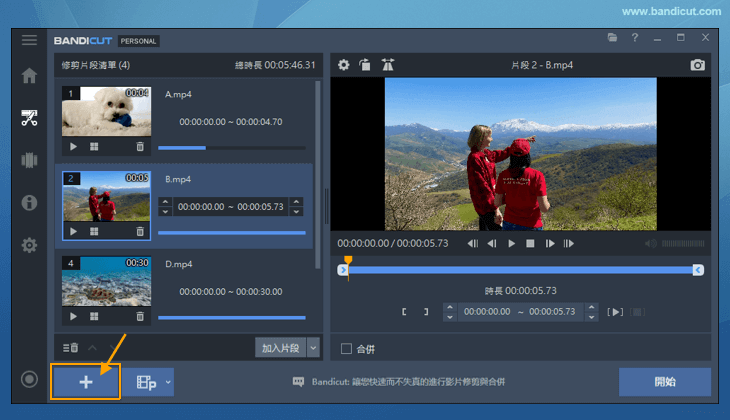Open the help question mark menu
The height and width of the screenshot is (420, 730).
[634, 38]
